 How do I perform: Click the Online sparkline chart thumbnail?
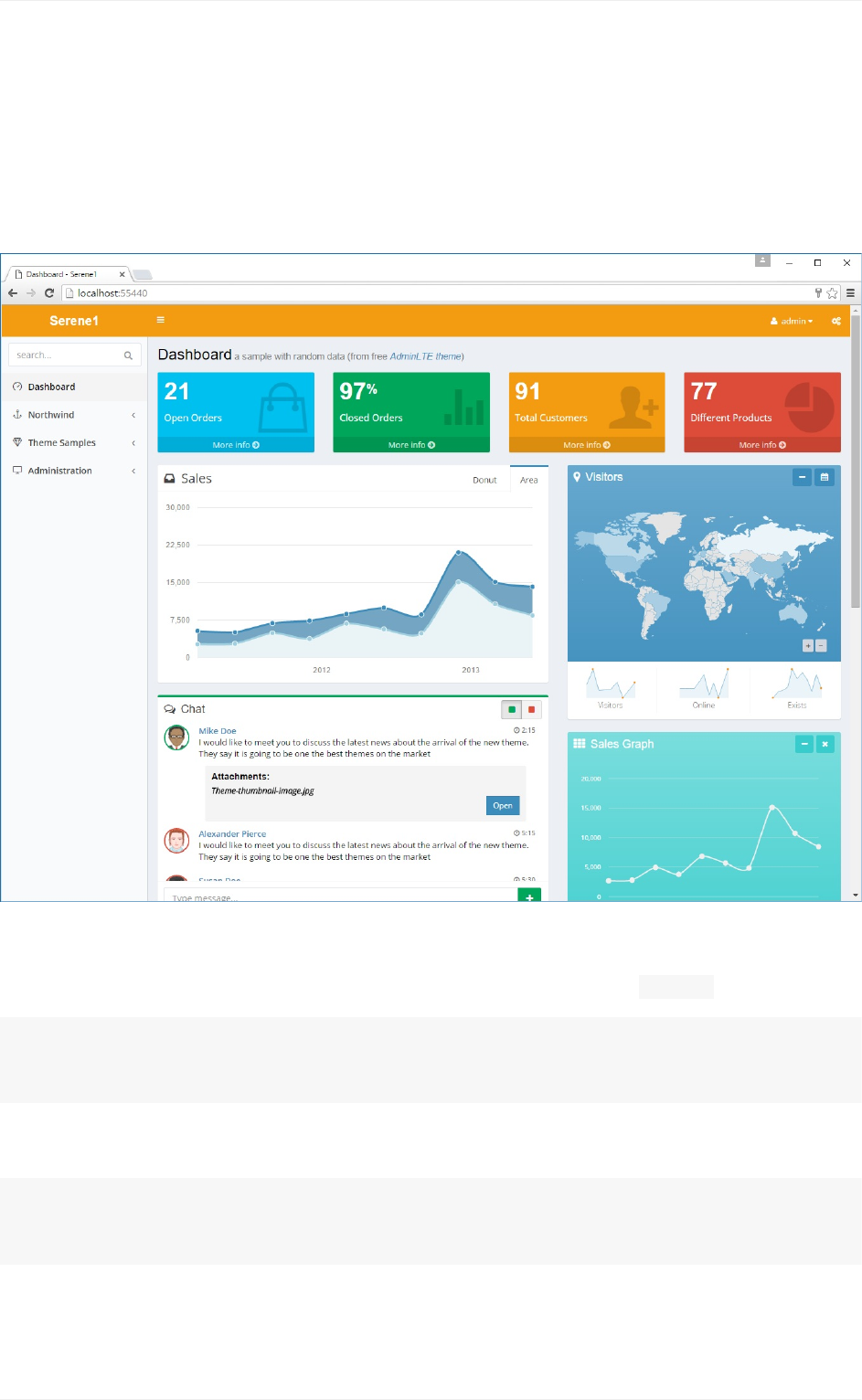pos(704,684)
